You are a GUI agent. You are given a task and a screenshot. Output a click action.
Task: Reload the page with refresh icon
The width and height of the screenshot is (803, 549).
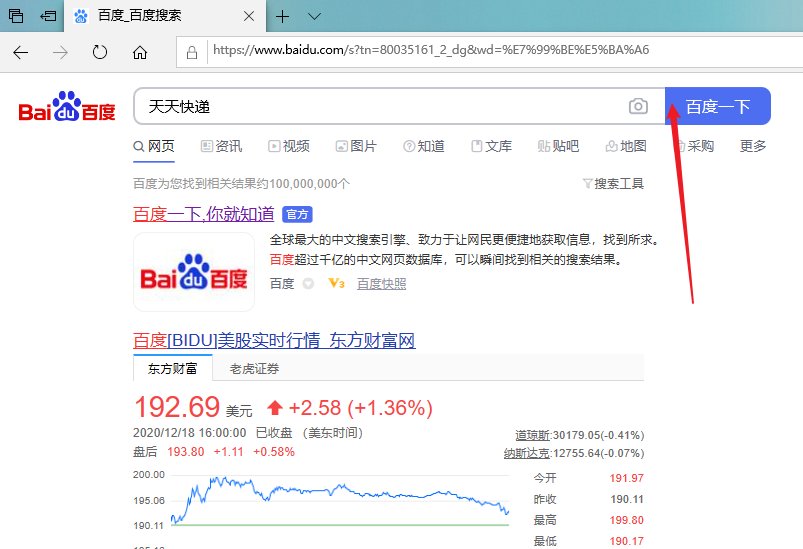(x=100, y=52)
